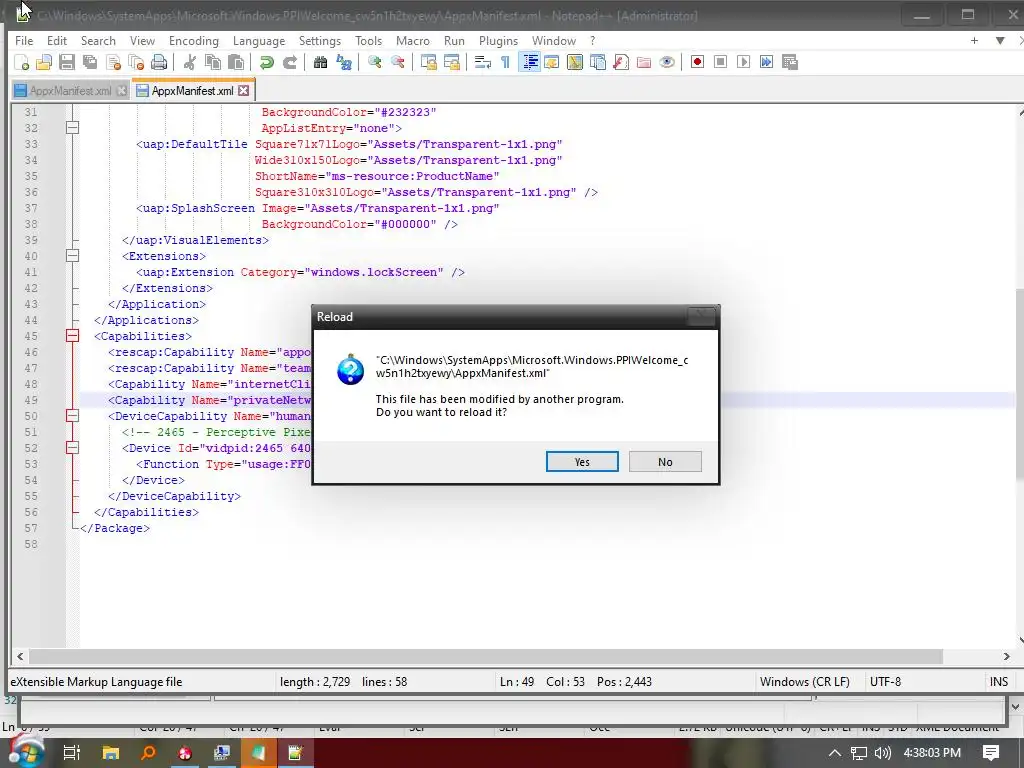
Task: Toggle the Show Indent Guide icon
Action: (530, 62)
